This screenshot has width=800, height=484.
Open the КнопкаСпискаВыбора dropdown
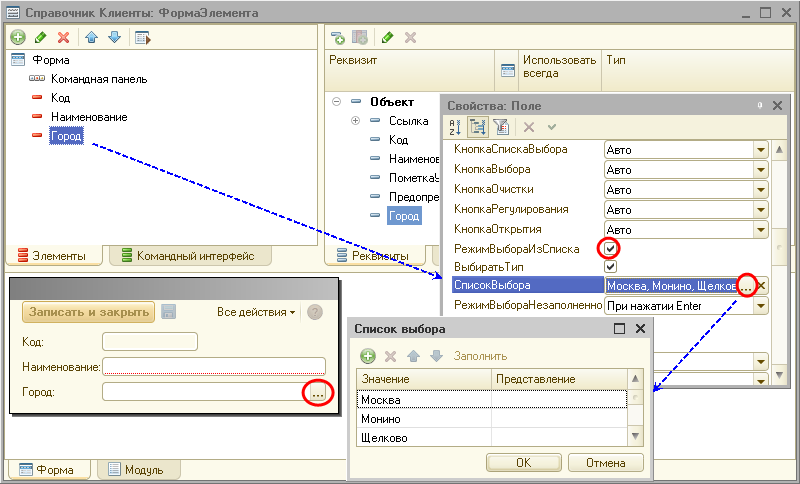point(760,150)
